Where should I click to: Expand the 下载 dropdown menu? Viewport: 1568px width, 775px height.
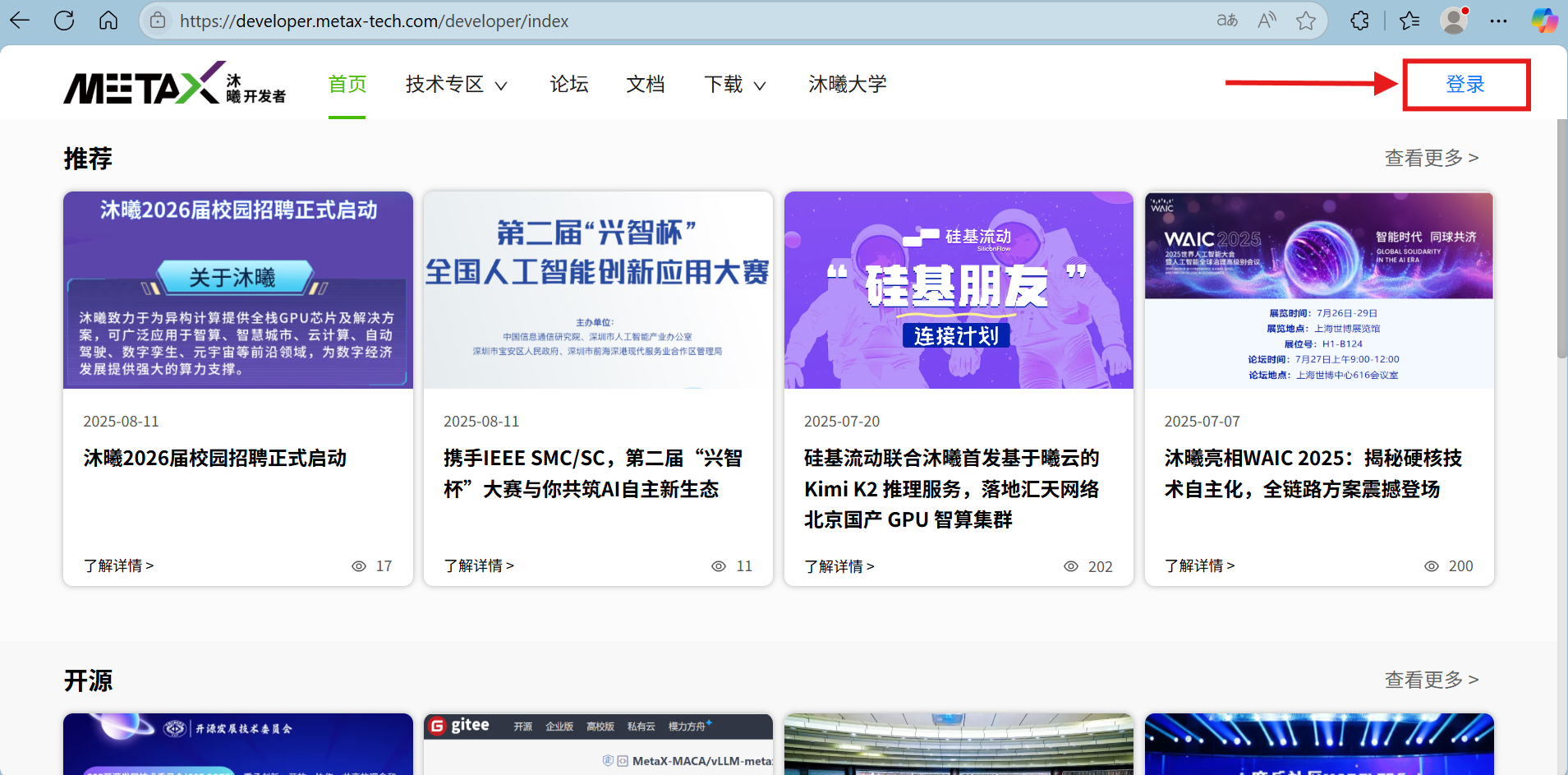[735, 84]
